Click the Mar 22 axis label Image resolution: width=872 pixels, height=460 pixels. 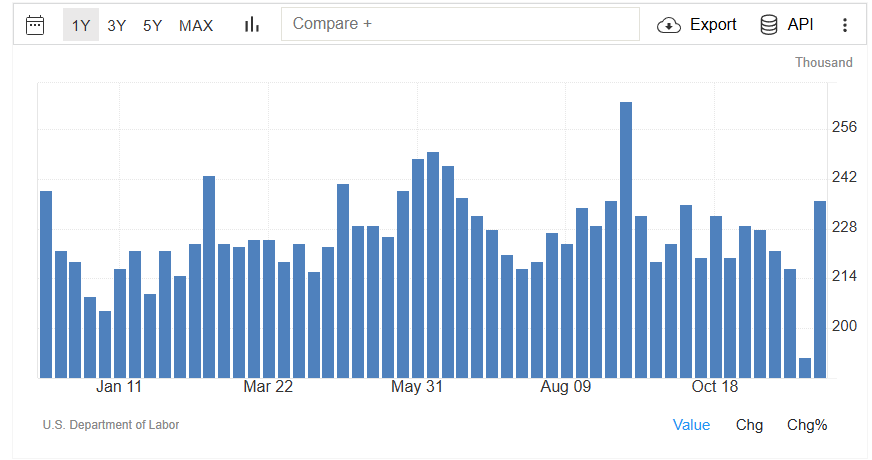(268, 387)
